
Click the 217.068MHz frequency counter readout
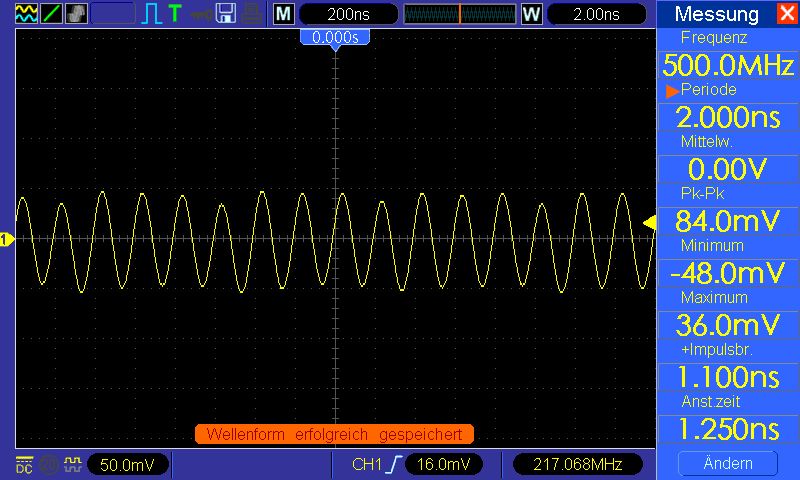pos(577,464)
